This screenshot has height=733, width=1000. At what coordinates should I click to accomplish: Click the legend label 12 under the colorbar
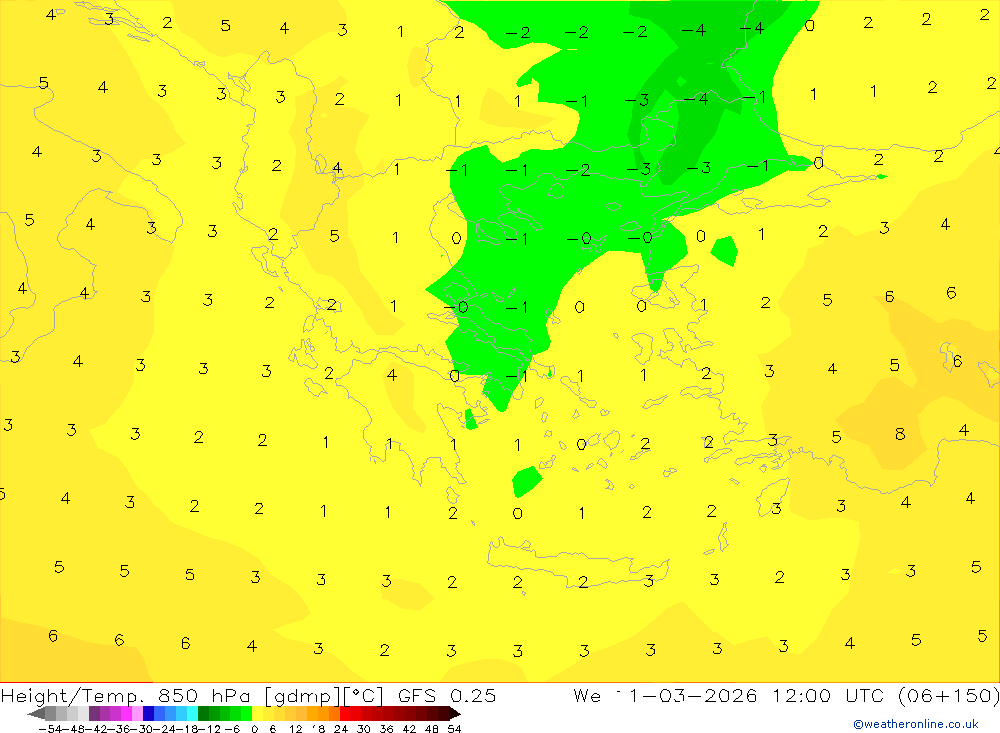[x=295, y=729]
